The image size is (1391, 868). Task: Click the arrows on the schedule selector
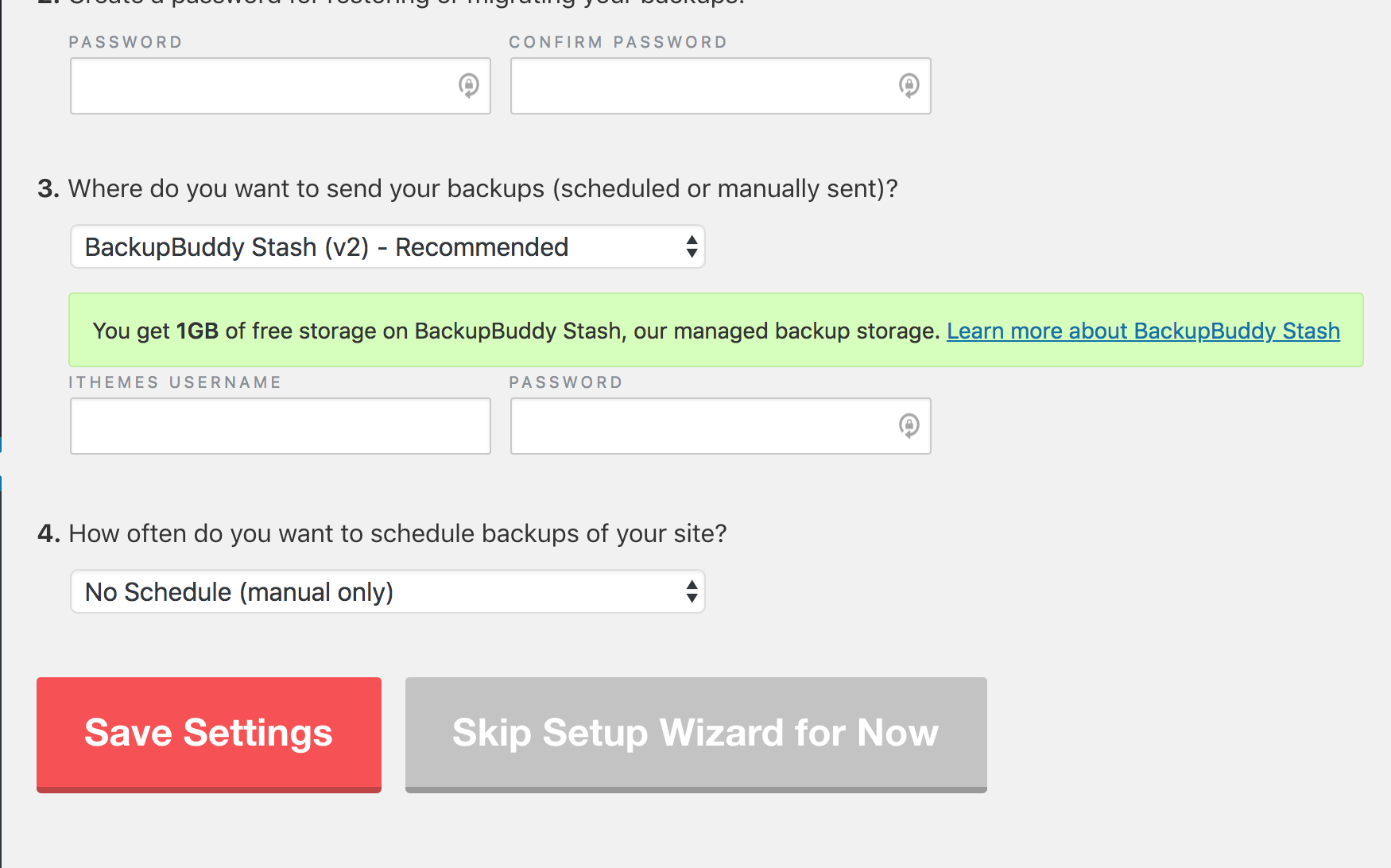coord(692,591)
